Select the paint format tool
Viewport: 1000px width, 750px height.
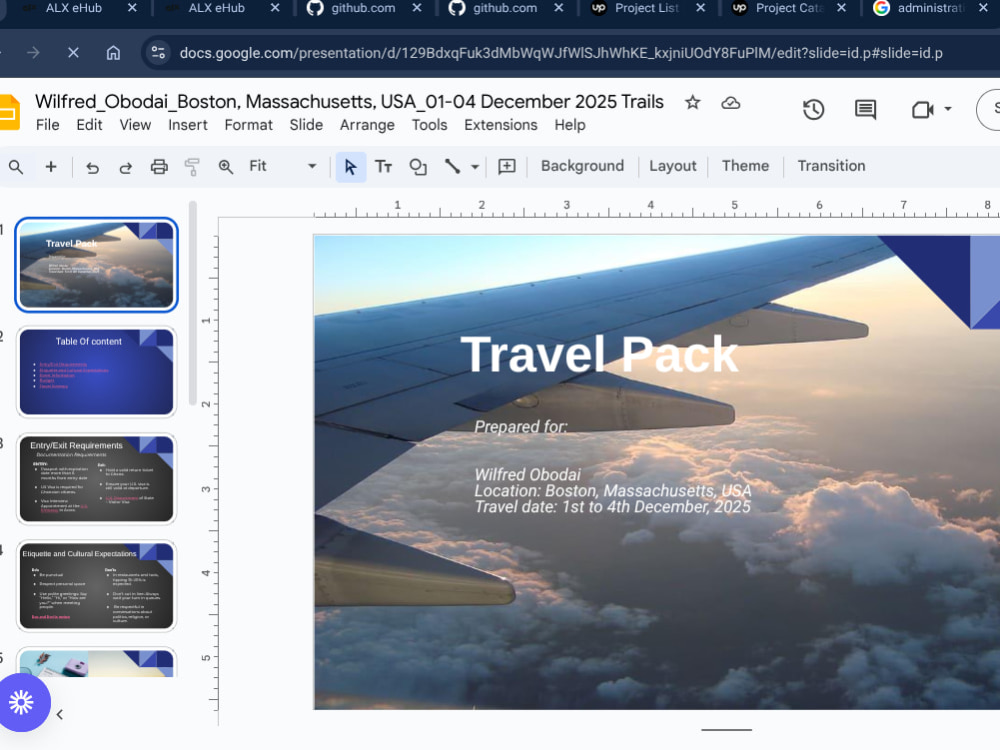pos(192,167)
